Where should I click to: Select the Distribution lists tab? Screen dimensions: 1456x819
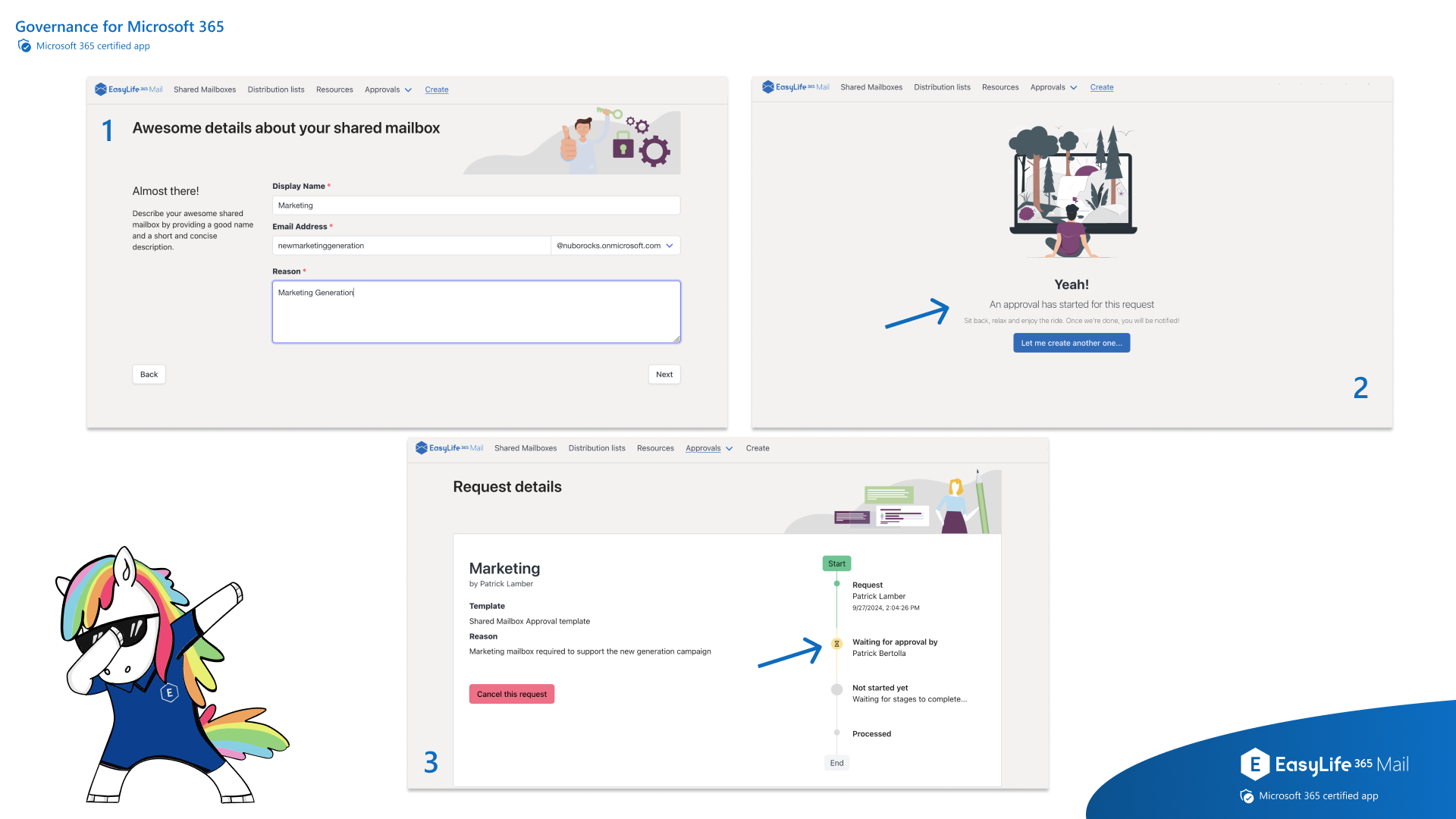(277, 89)
